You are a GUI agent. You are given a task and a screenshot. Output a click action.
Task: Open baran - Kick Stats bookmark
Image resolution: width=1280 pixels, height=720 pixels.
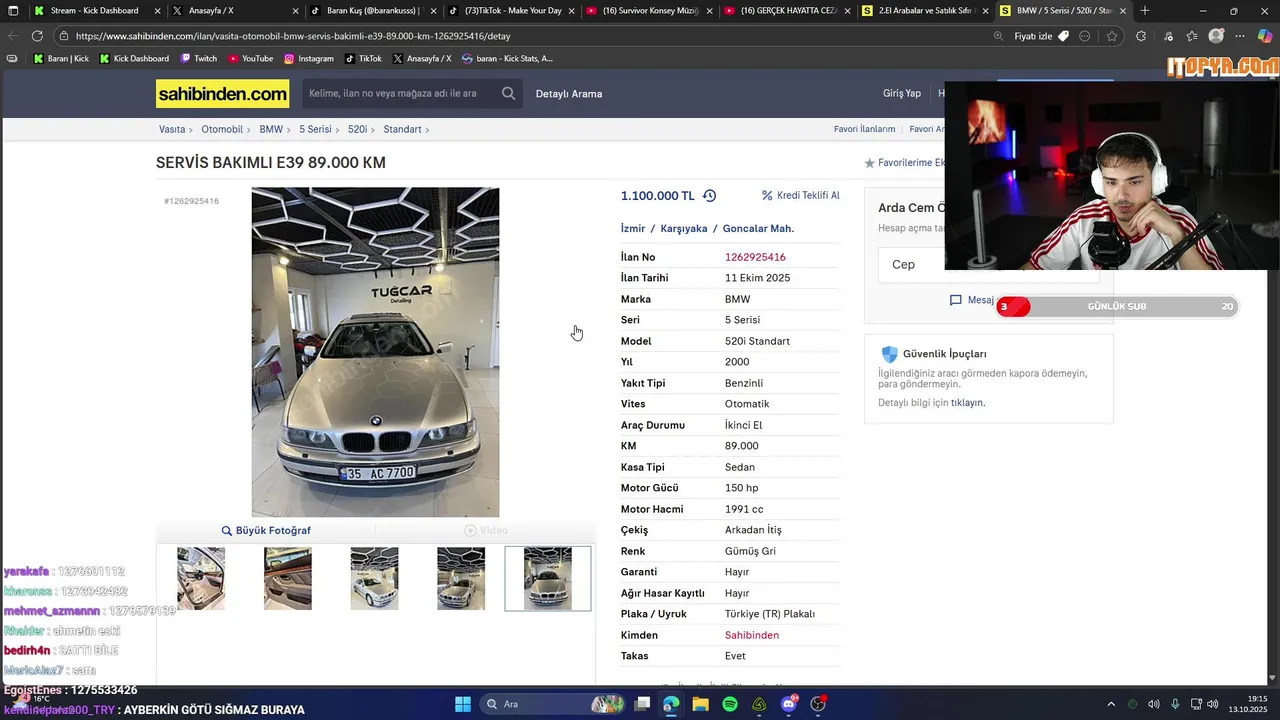pos(507,58)
